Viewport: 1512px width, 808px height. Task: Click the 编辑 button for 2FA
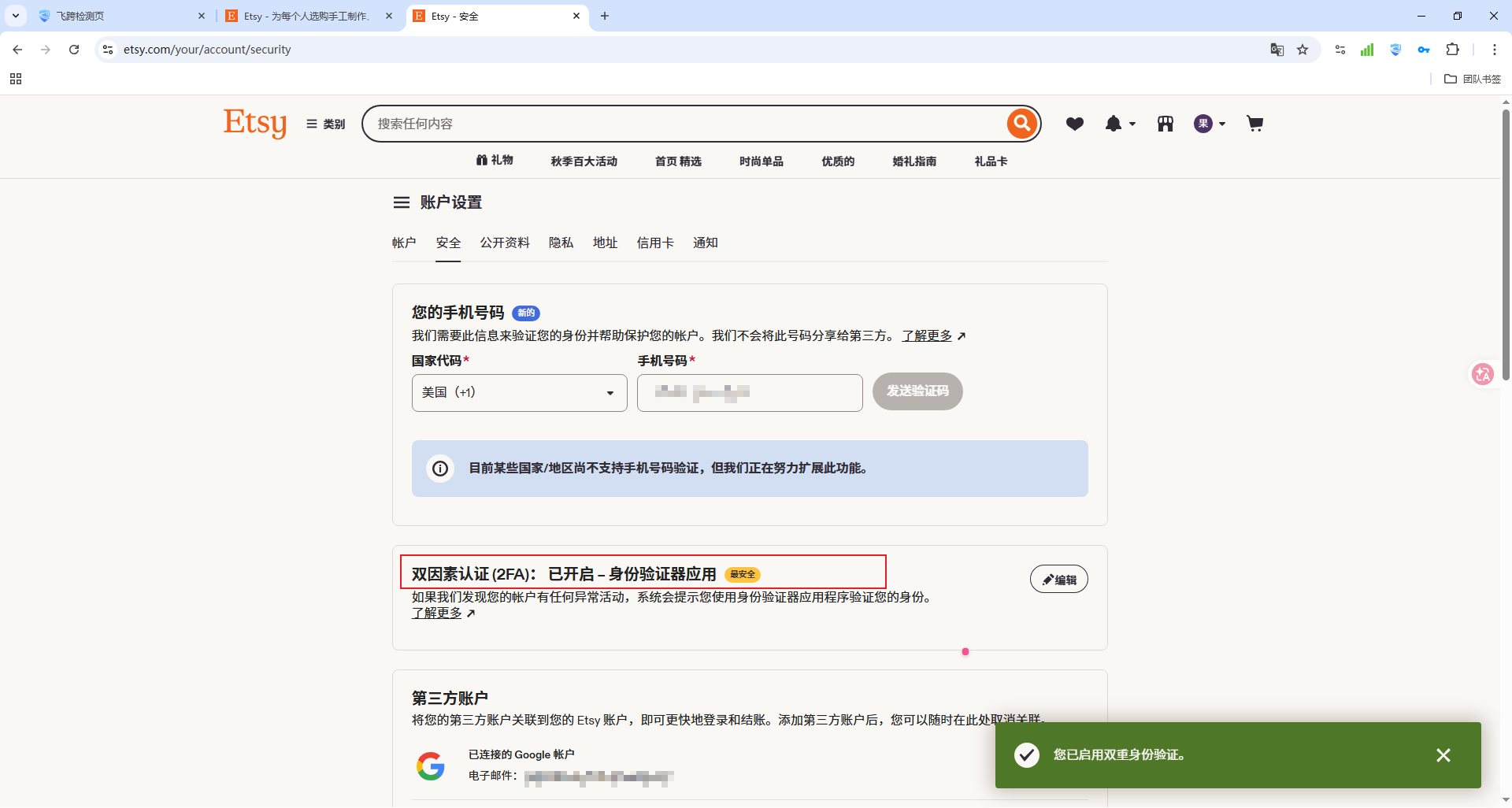coord(1059,580)
